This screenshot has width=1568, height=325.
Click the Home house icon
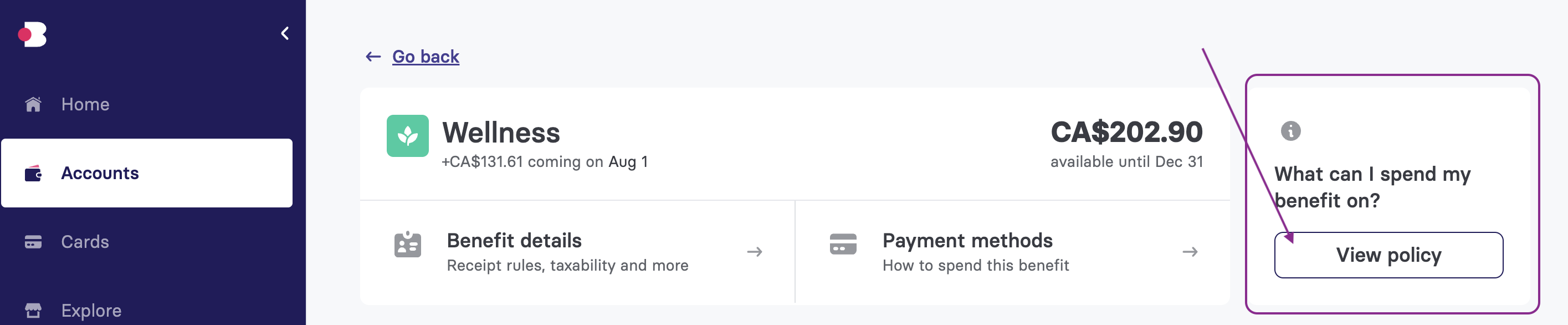pyautogui.click(x=33, y=104)
